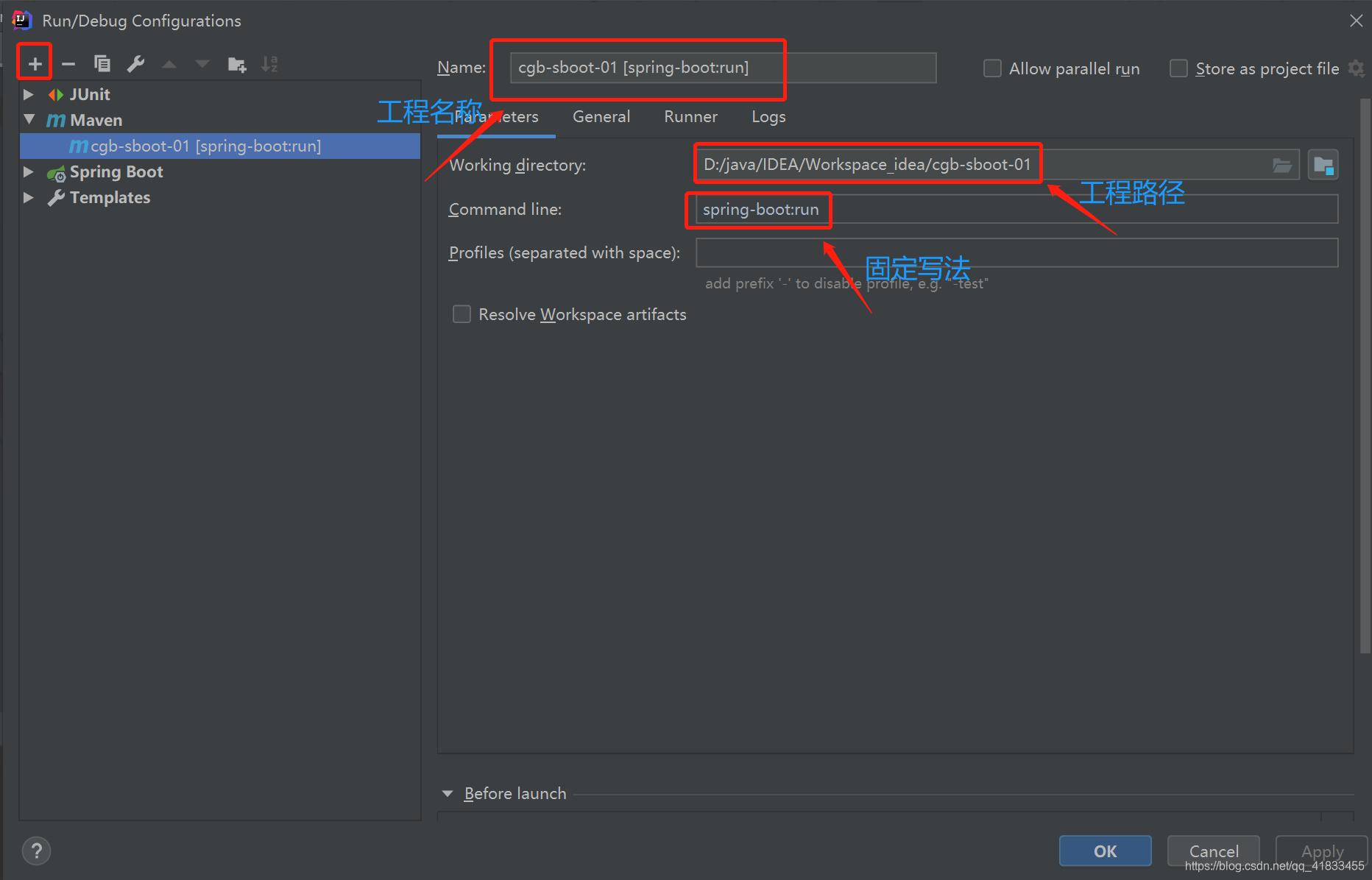Click the Before launch label

click(515, 793)
